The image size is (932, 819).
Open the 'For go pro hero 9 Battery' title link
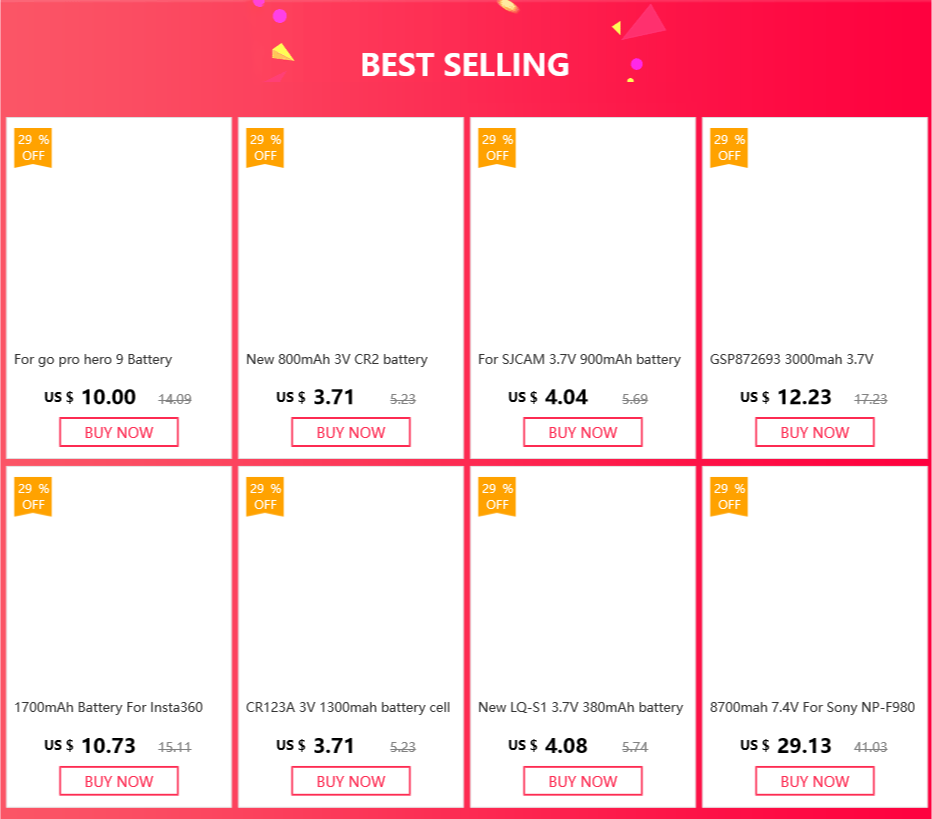click(93, 359)
